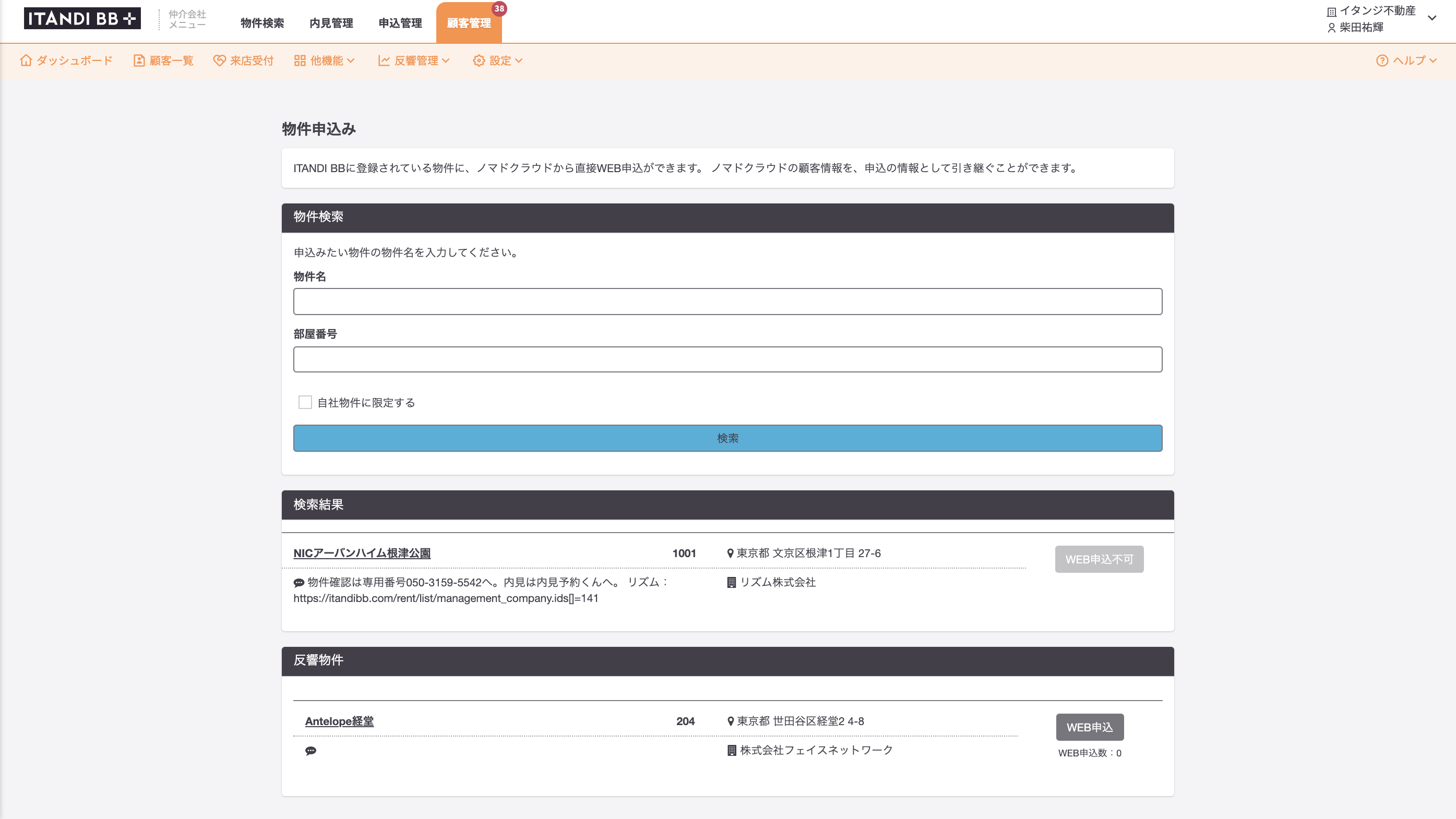Open the 申込管理 top menu
Viewport: 1456px width, 819px height.
[x=400, y=23]
